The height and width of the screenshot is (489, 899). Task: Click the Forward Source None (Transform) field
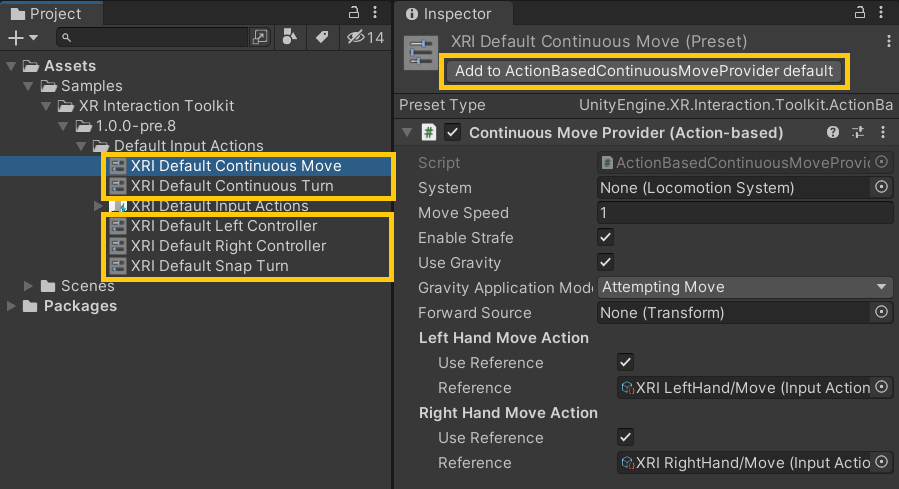(733, 312)
